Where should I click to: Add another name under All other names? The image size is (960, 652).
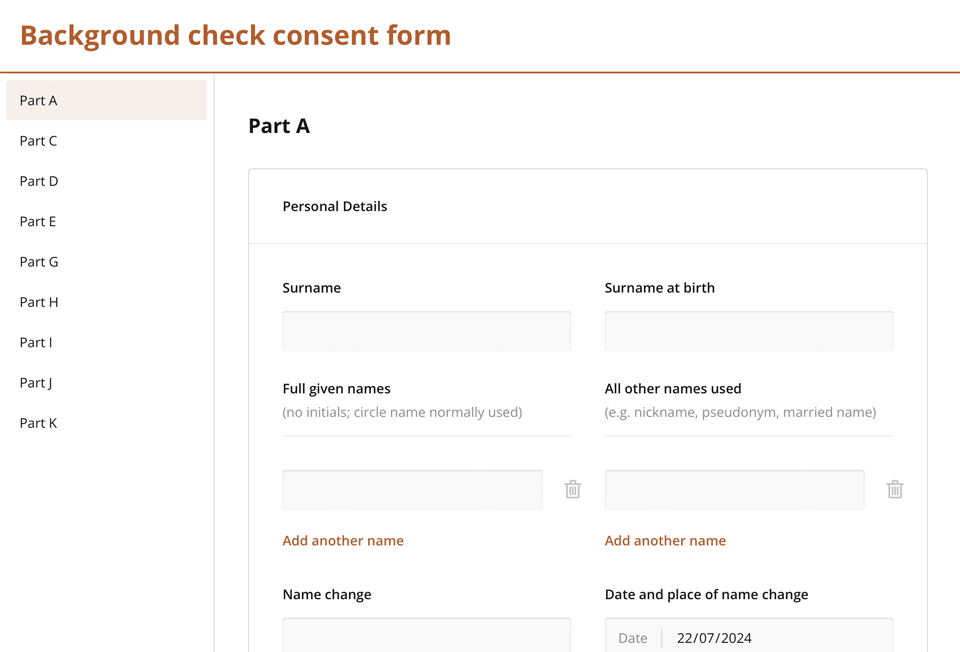665,541
